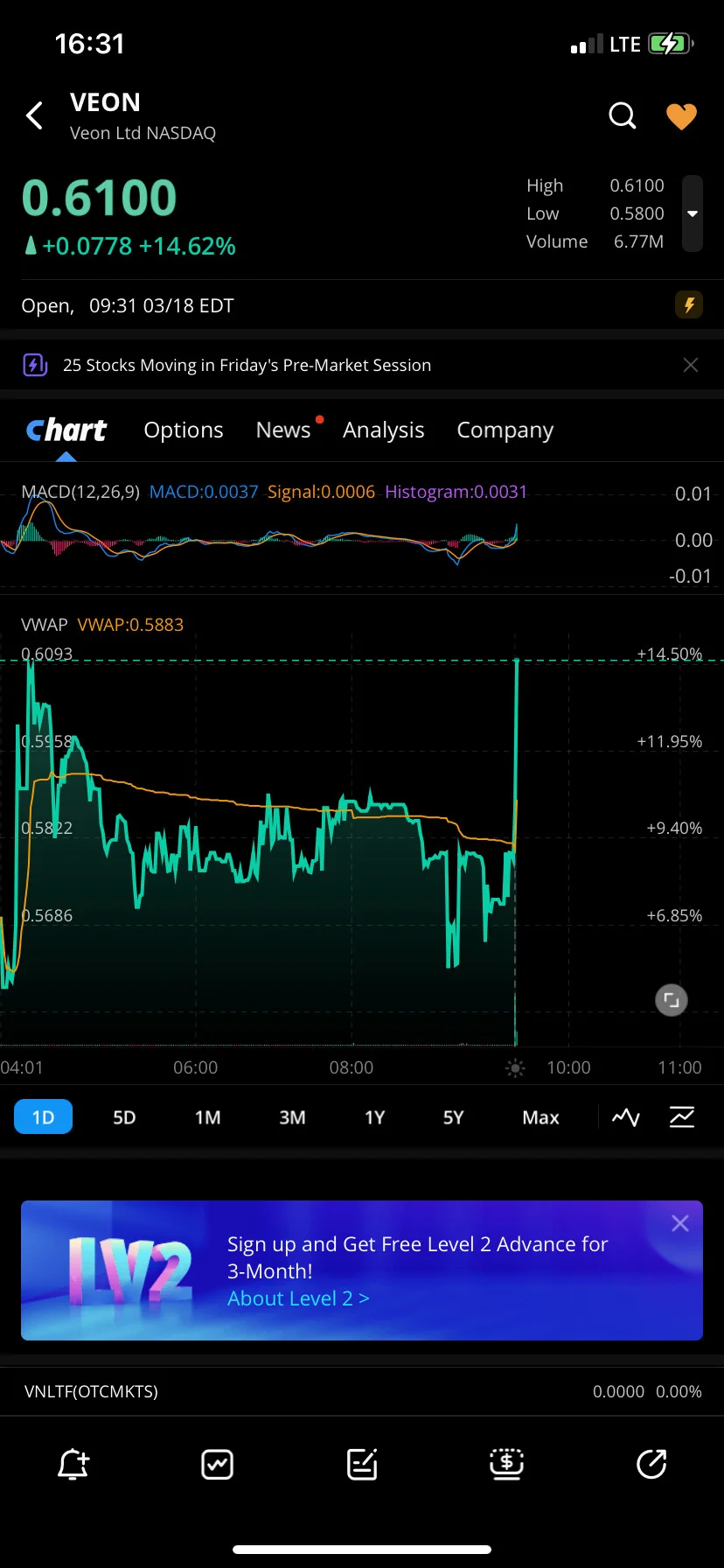Screen dimensions: 724x1568
Task: Switch to the Options tab
Action: pyautogui.click(x=184, y=430)
